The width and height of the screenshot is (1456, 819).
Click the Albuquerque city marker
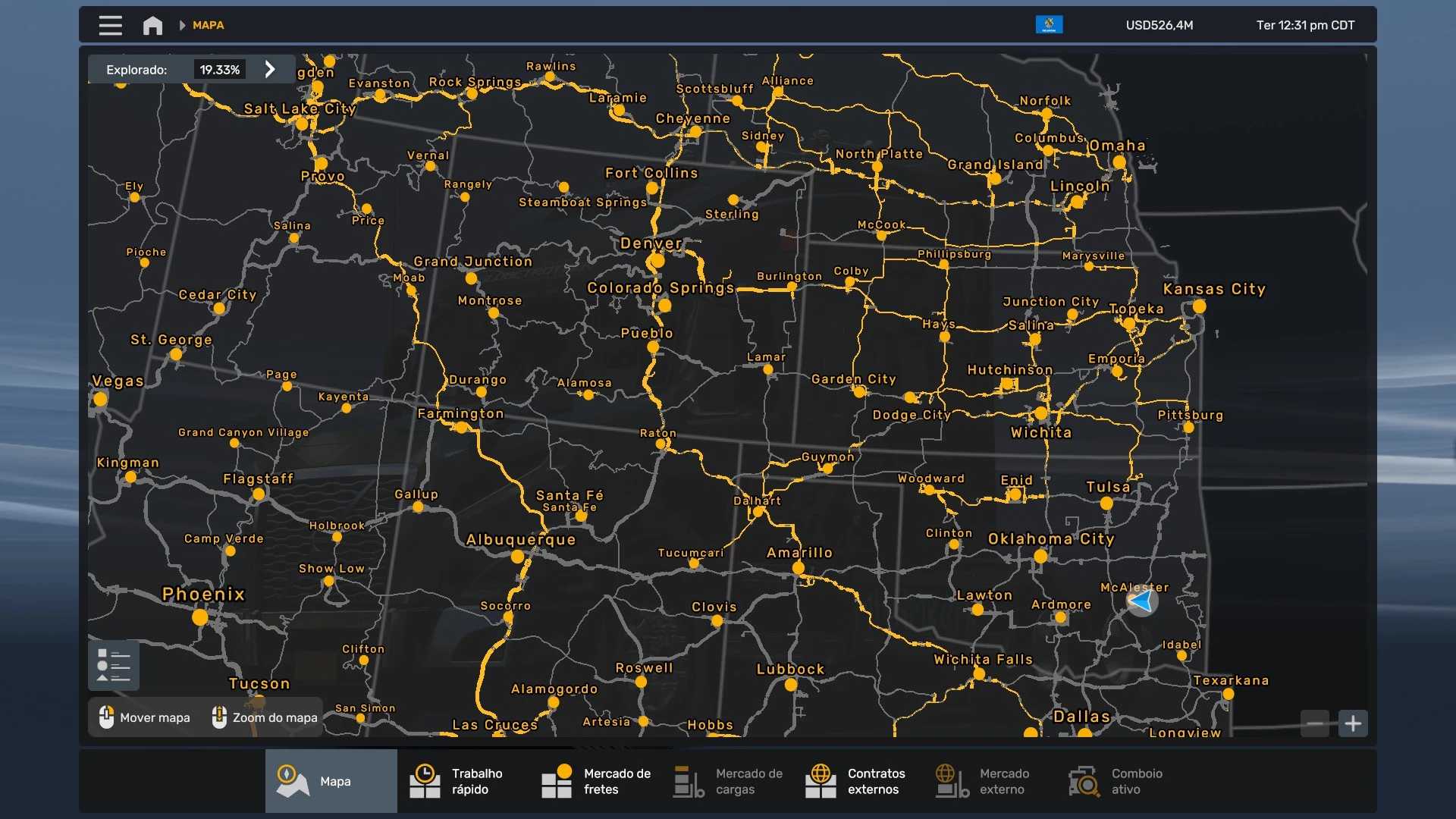tap(517, 557)
